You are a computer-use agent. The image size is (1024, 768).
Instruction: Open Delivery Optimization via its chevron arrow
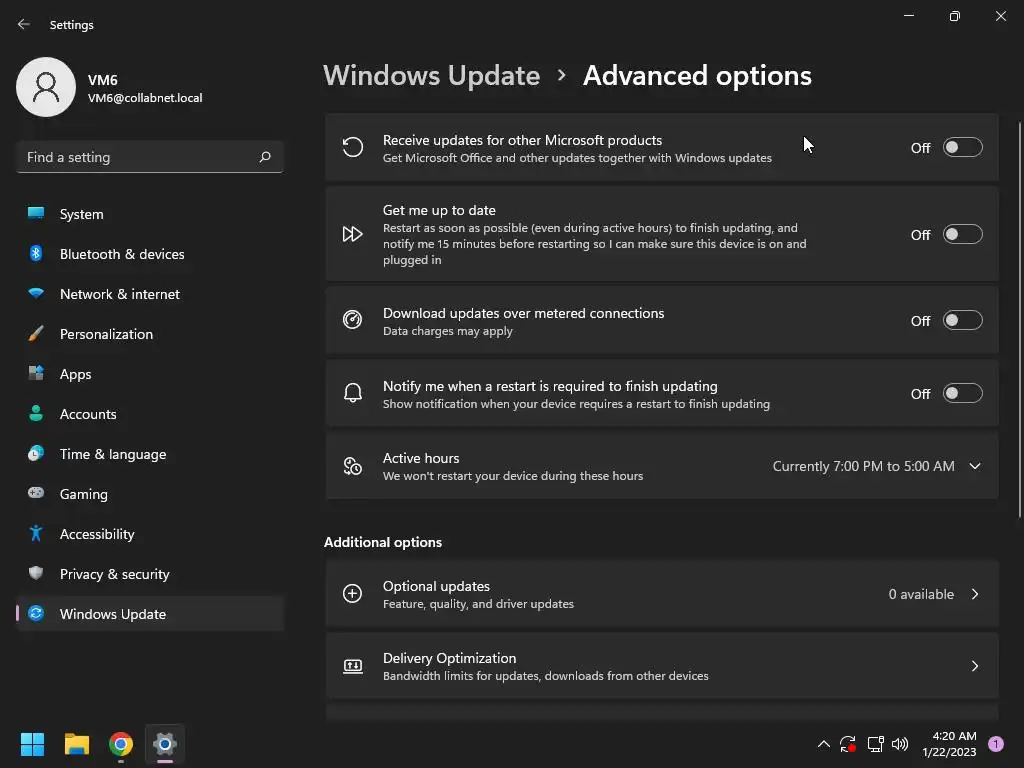[975, 666]
